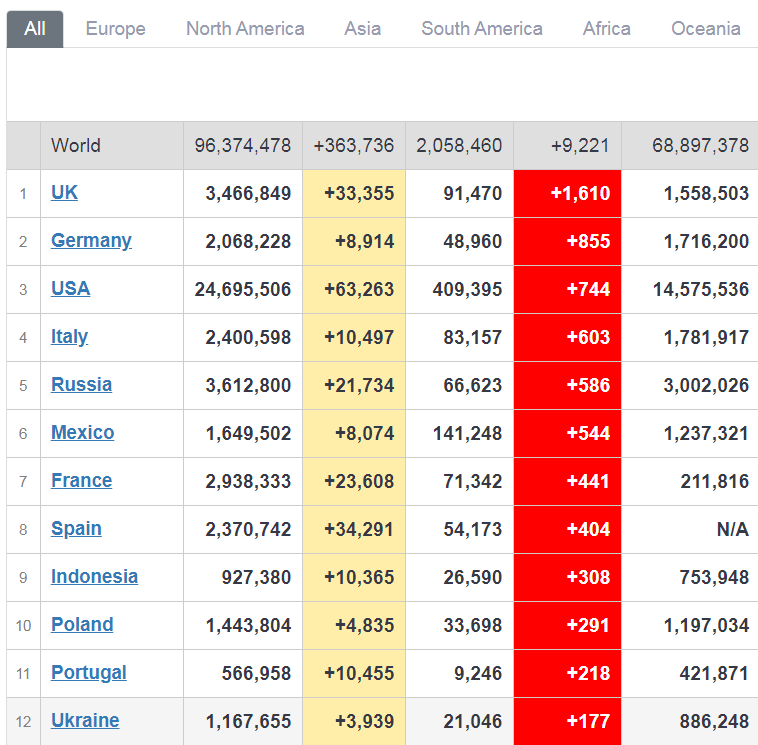Switch to the Europe tab
Screen dimensions: 758x745
[x=115, y=29]
